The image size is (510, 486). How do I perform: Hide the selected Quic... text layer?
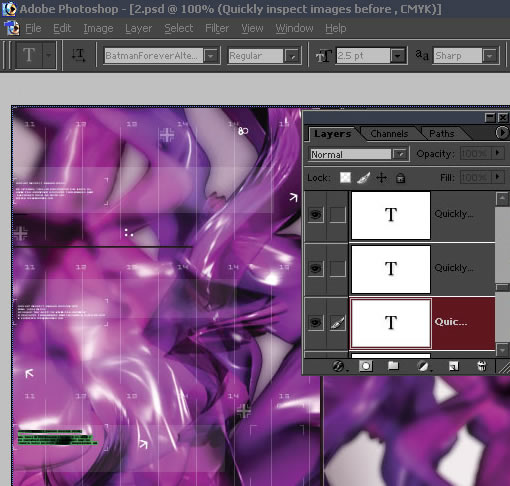[316, 322]
